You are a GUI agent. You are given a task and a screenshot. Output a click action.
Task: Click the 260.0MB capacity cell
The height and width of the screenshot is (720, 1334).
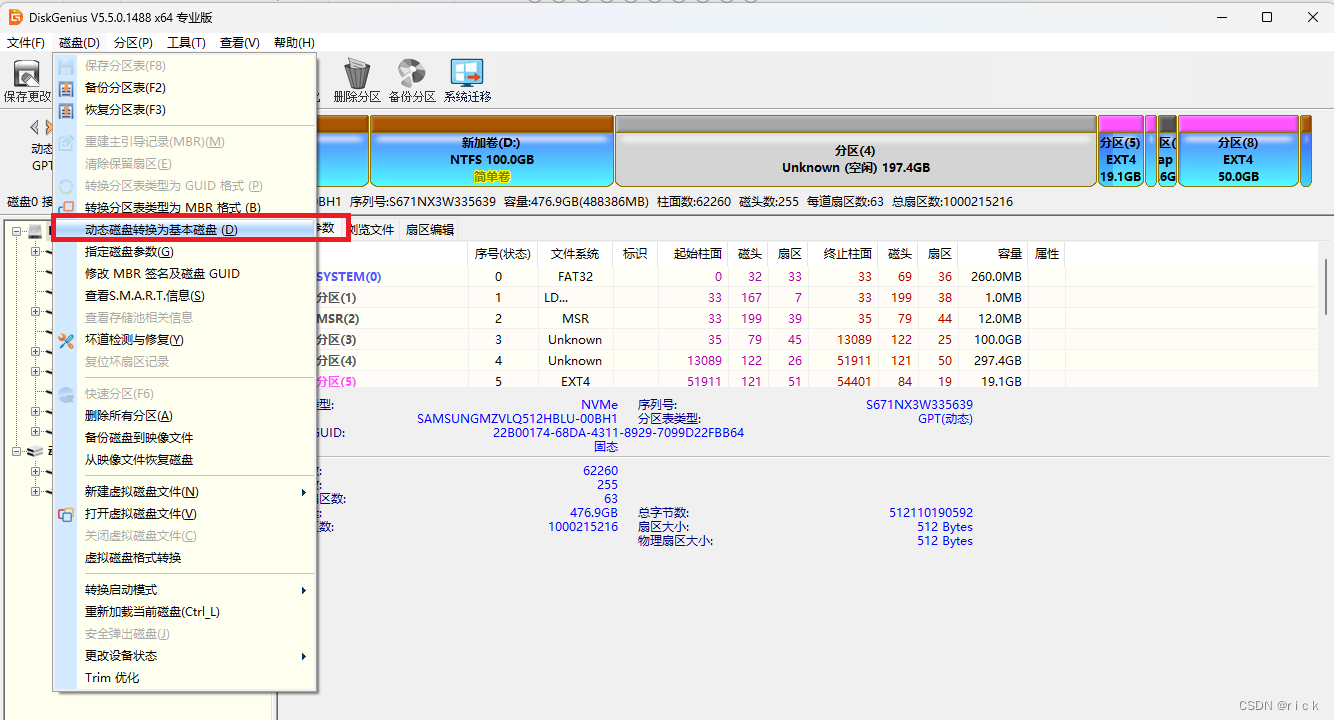click(x=996, y=277)
